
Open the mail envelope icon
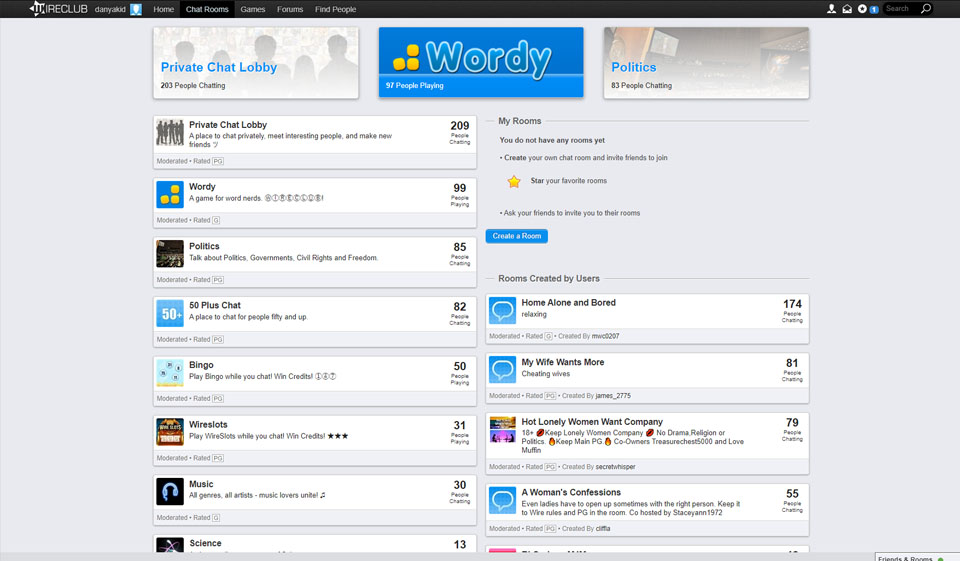(847, 9)
